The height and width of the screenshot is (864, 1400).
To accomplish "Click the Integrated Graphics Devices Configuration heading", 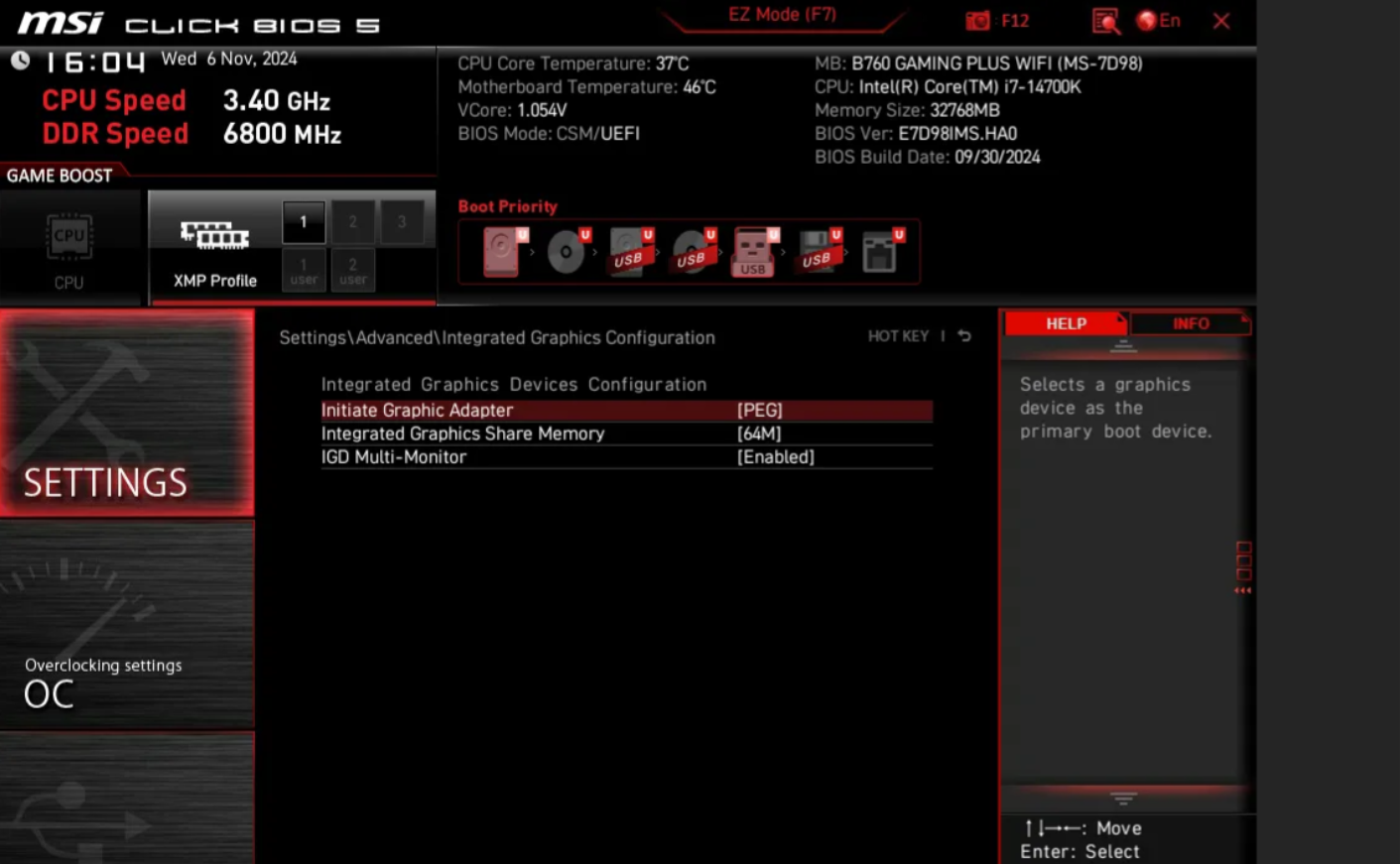I will click(x=514, y=385).
